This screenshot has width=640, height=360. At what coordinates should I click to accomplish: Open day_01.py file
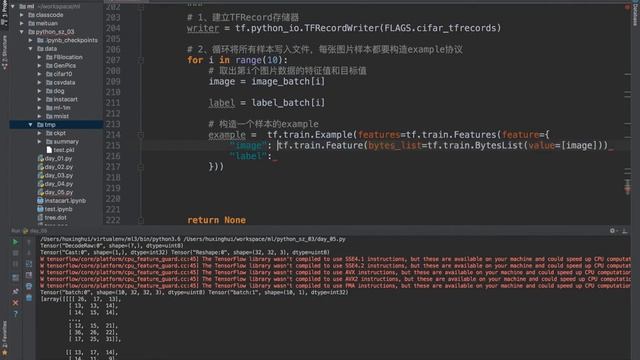coord(55,158)
